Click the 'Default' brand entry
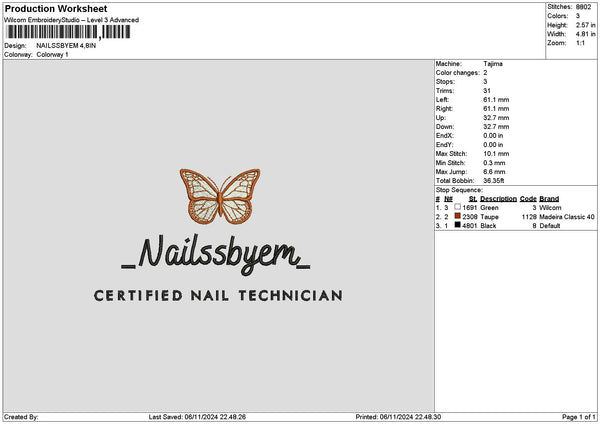This screenshot has width=600, height=424. [550, 226]
